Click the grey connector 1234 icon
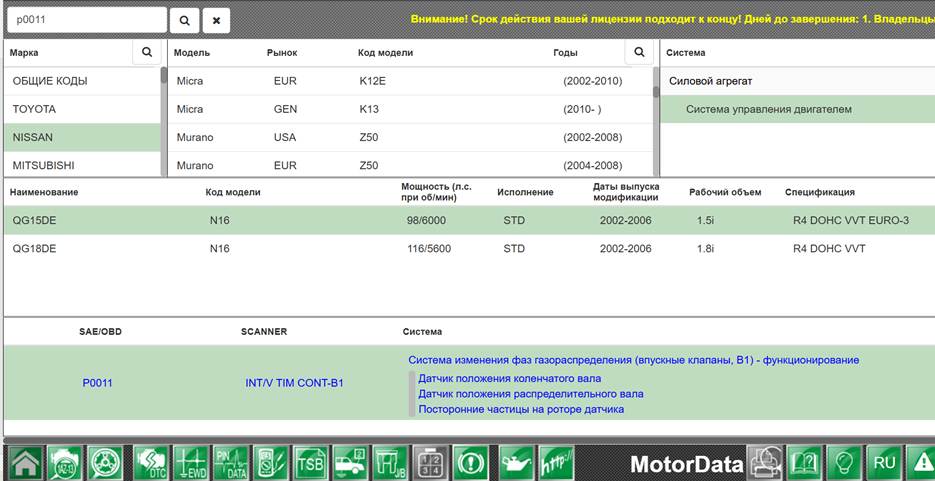Screen dimensions: 935x481 click(430, 463)
